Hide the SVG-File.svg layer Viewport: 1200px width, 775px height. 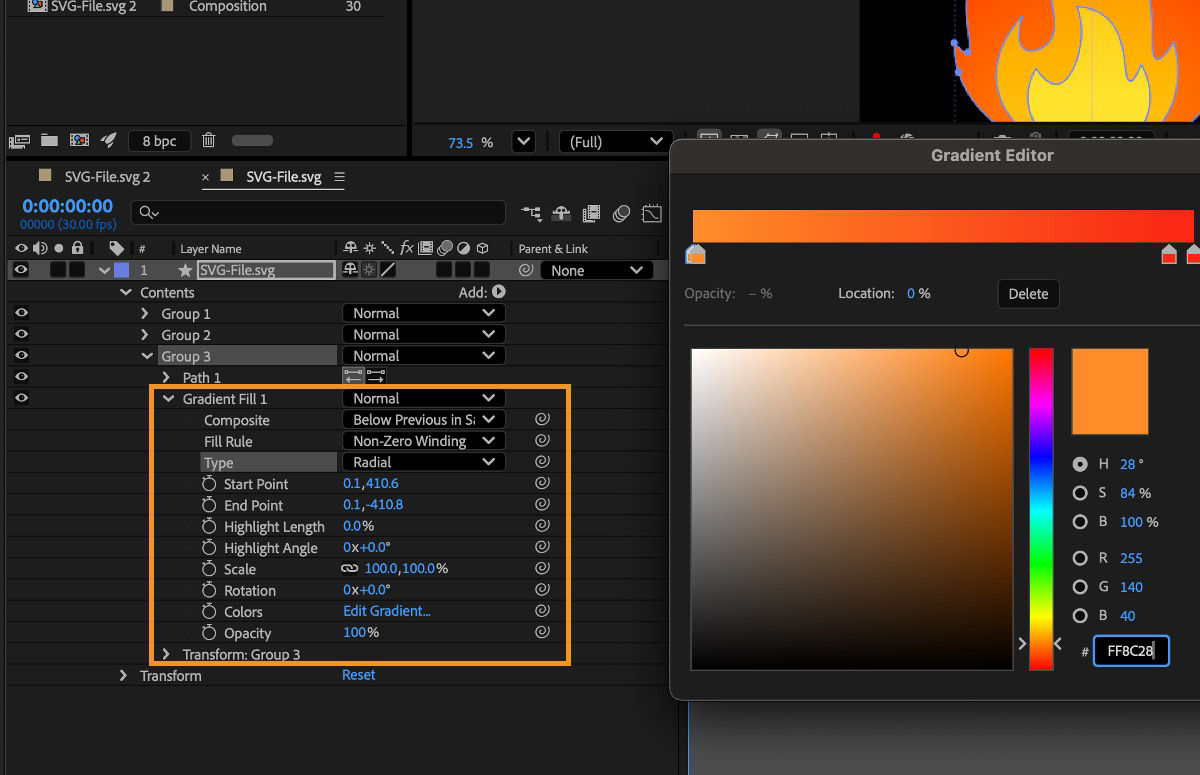pyautogui.click(x=22, y=269)
